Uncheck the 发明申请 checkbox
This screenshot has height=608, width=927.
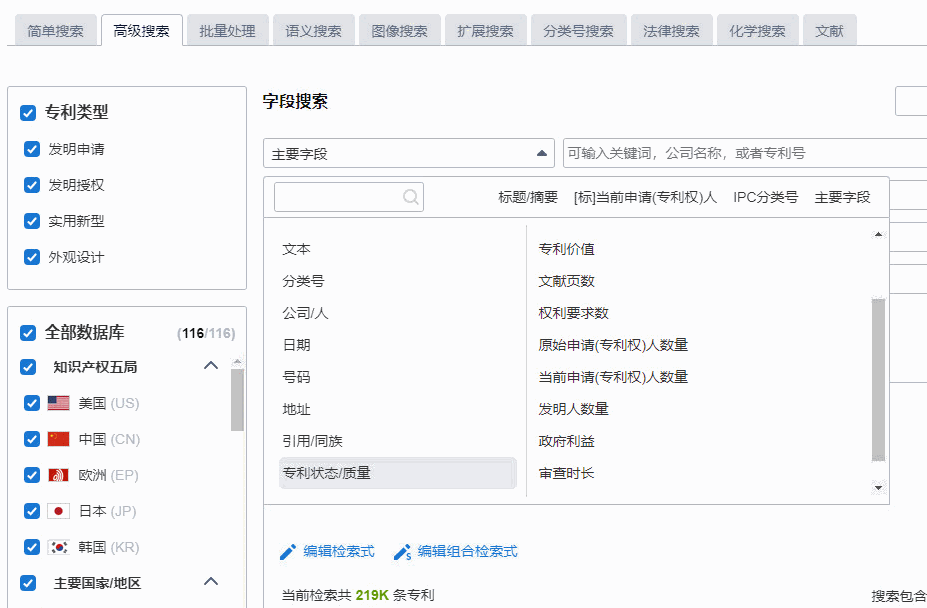pos(32,149)
